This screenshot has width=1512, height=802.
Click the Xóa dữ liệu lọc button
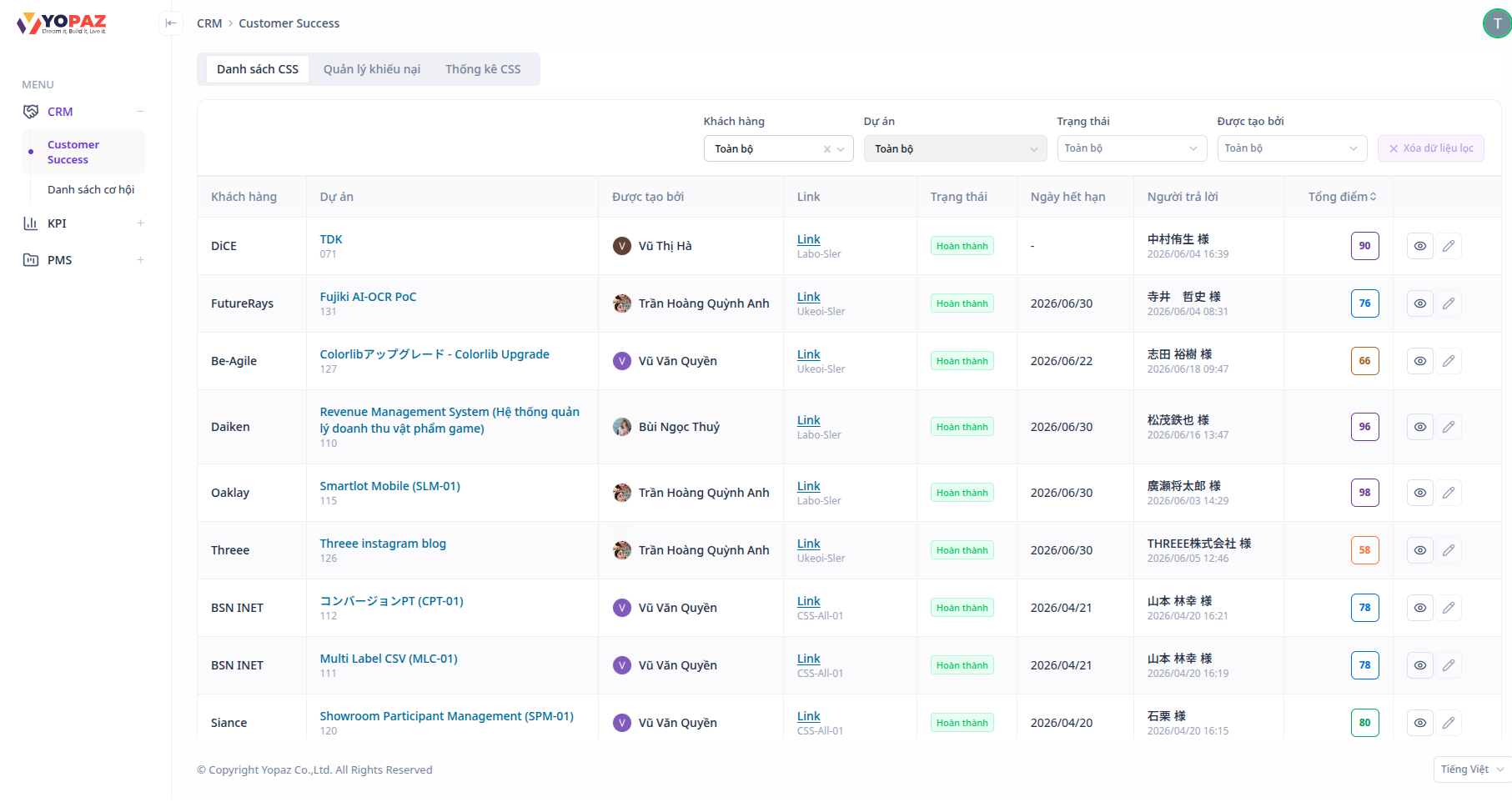(x=1431, y=148)
